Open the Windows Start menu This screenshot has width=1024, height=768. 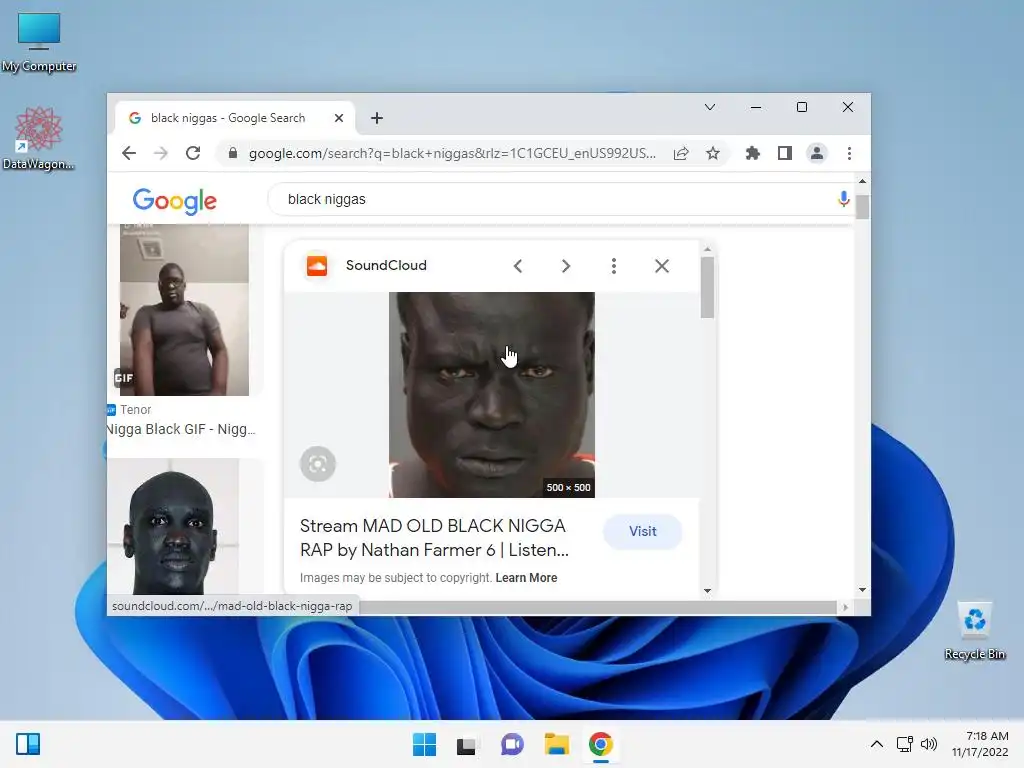(x=424, y=744)
